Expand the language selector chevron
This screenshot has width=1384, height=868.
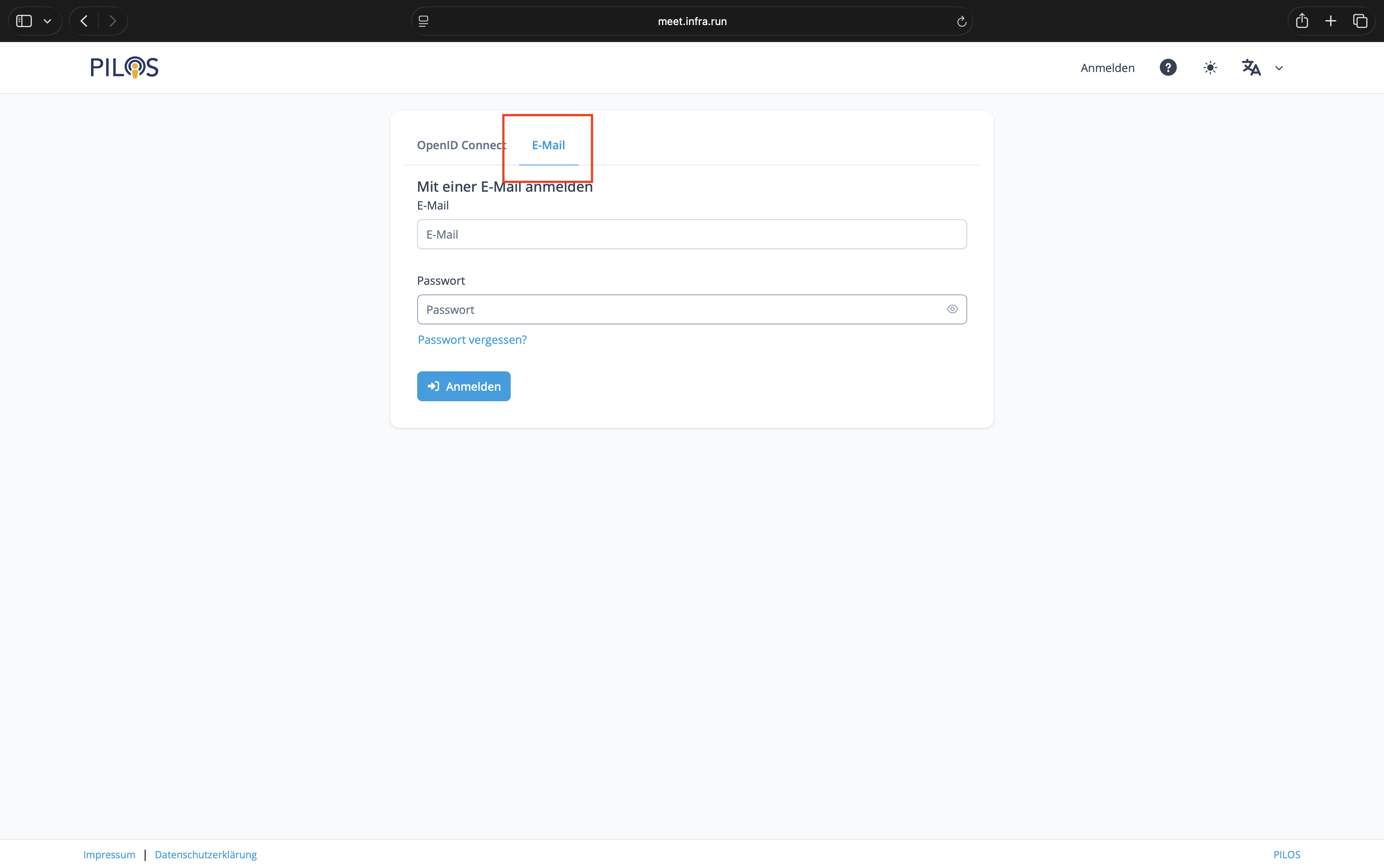tap(1279, 68)
